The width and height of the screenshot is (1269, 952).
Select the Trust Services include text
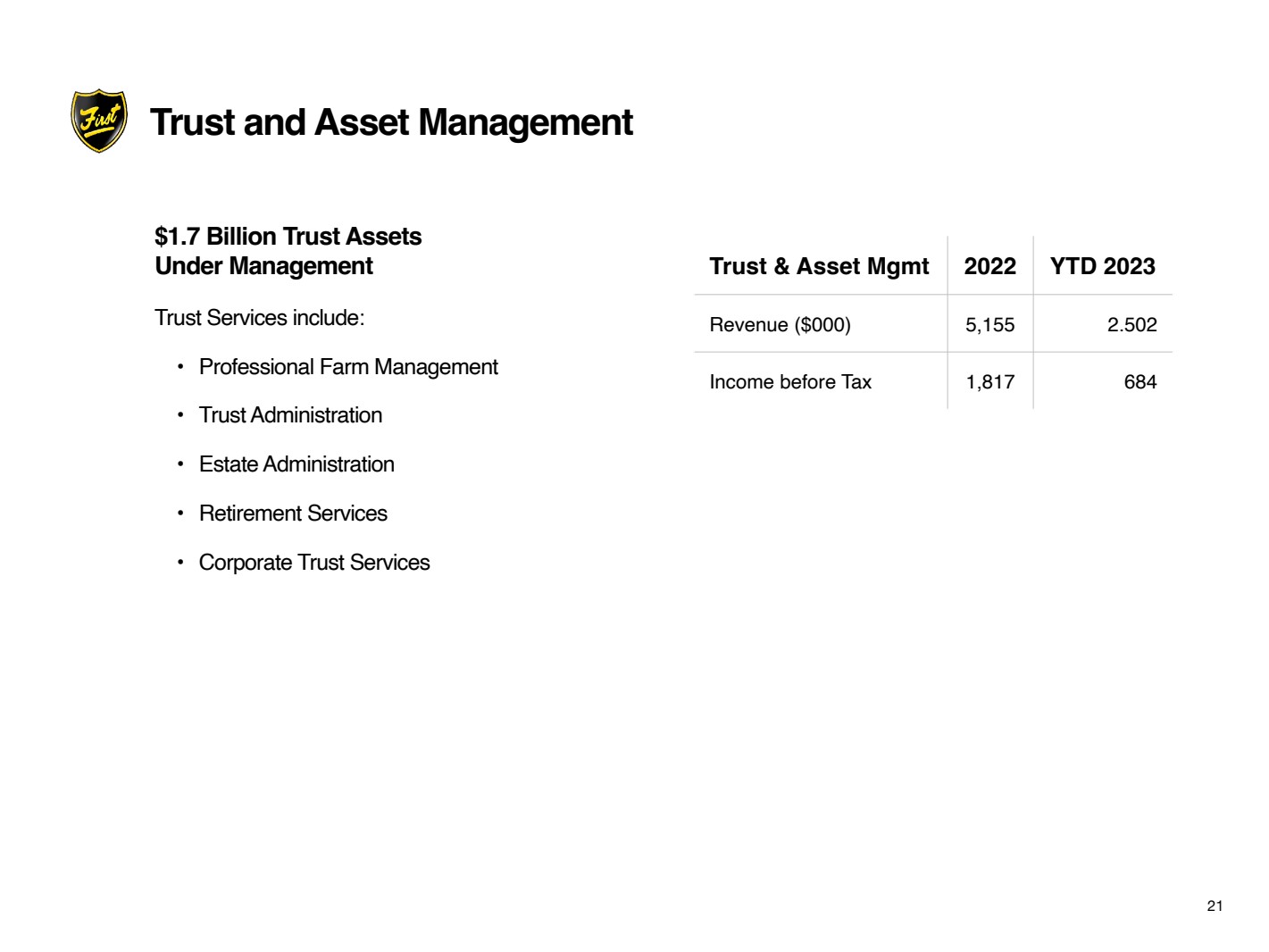pyautogui.click(x=259, y=318)
